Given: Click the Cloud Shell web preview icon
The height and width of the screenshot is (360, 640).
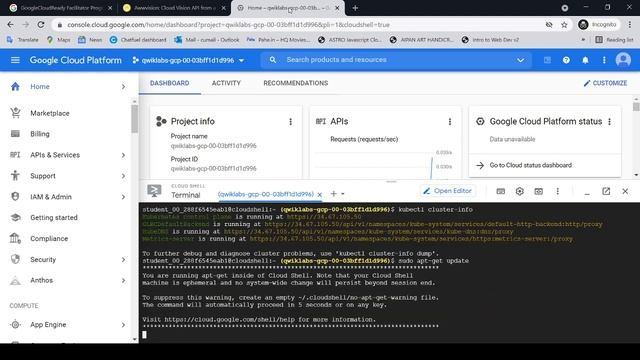Looking at the screenshot, I should coord(539,191).
